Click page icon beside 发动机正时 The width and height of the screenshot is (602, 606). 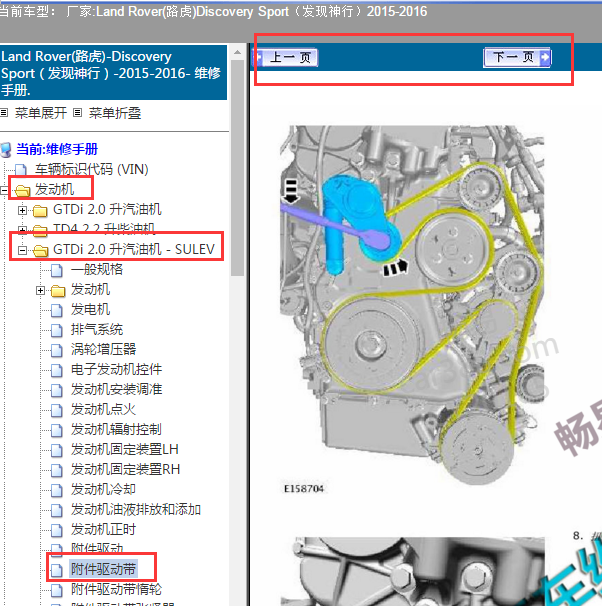tap(57, 531)
